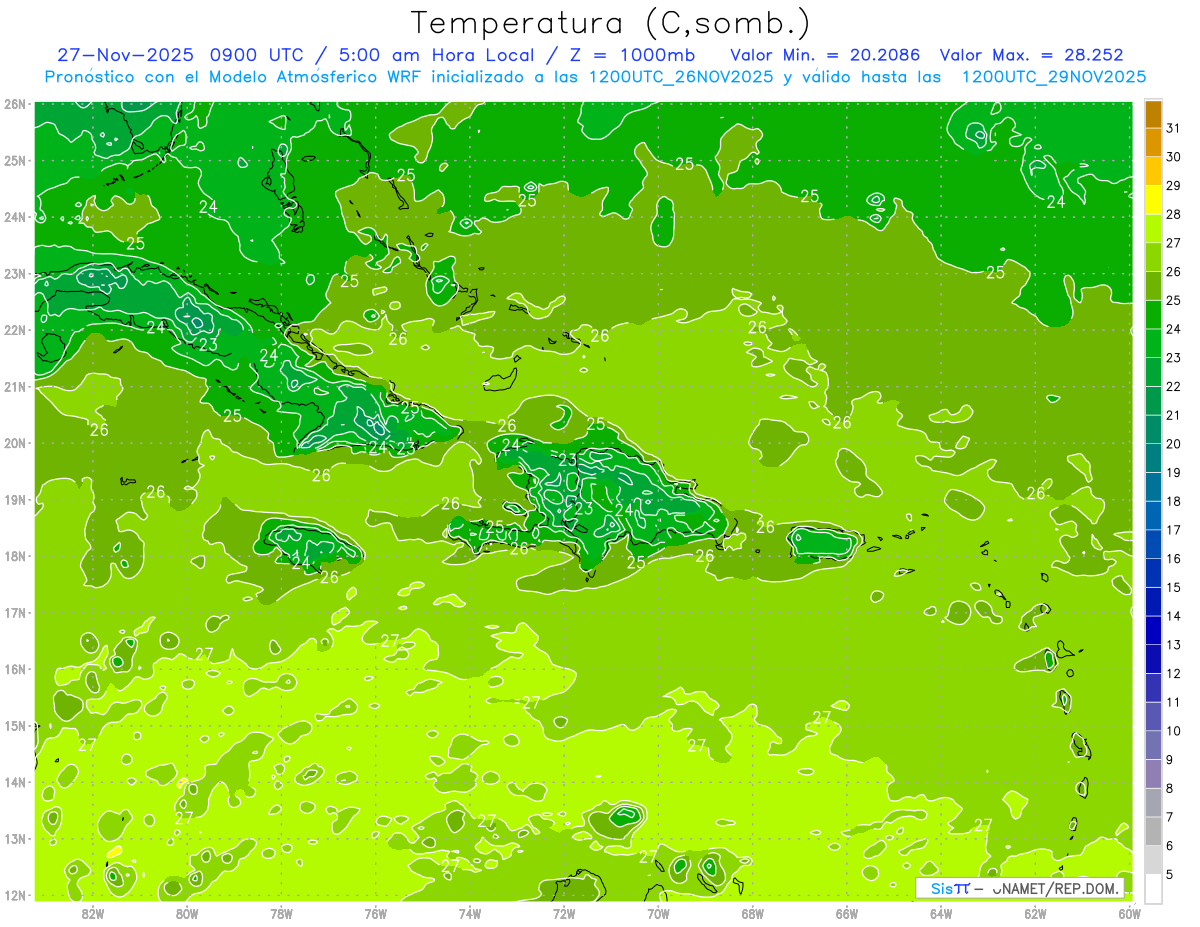1200x927 pixels.
Task: Click the '62W' longitude axis label
Action: [x=1035, y=913]
